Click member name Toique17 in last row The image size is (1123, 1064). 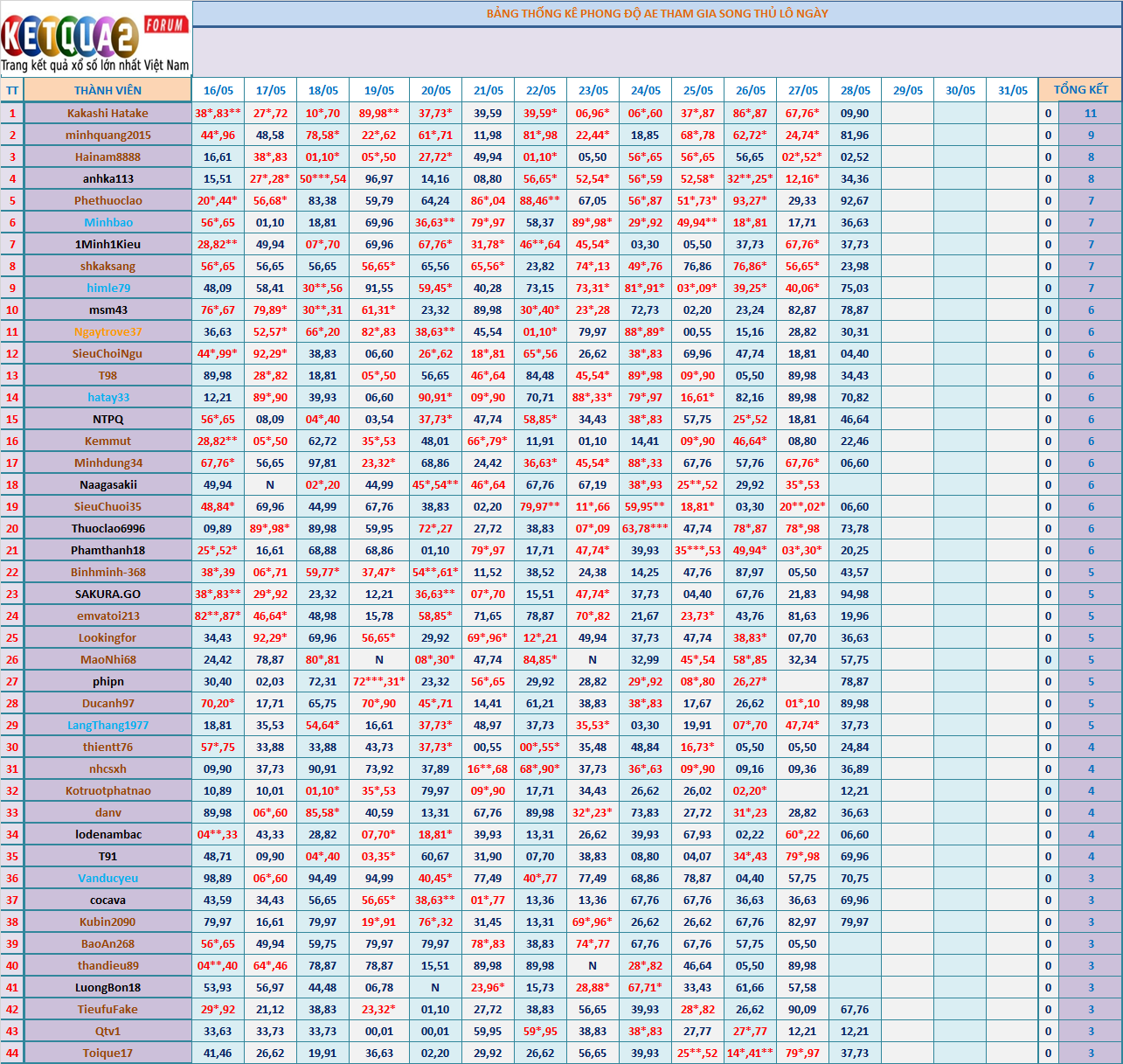(x=107, y=1053)
